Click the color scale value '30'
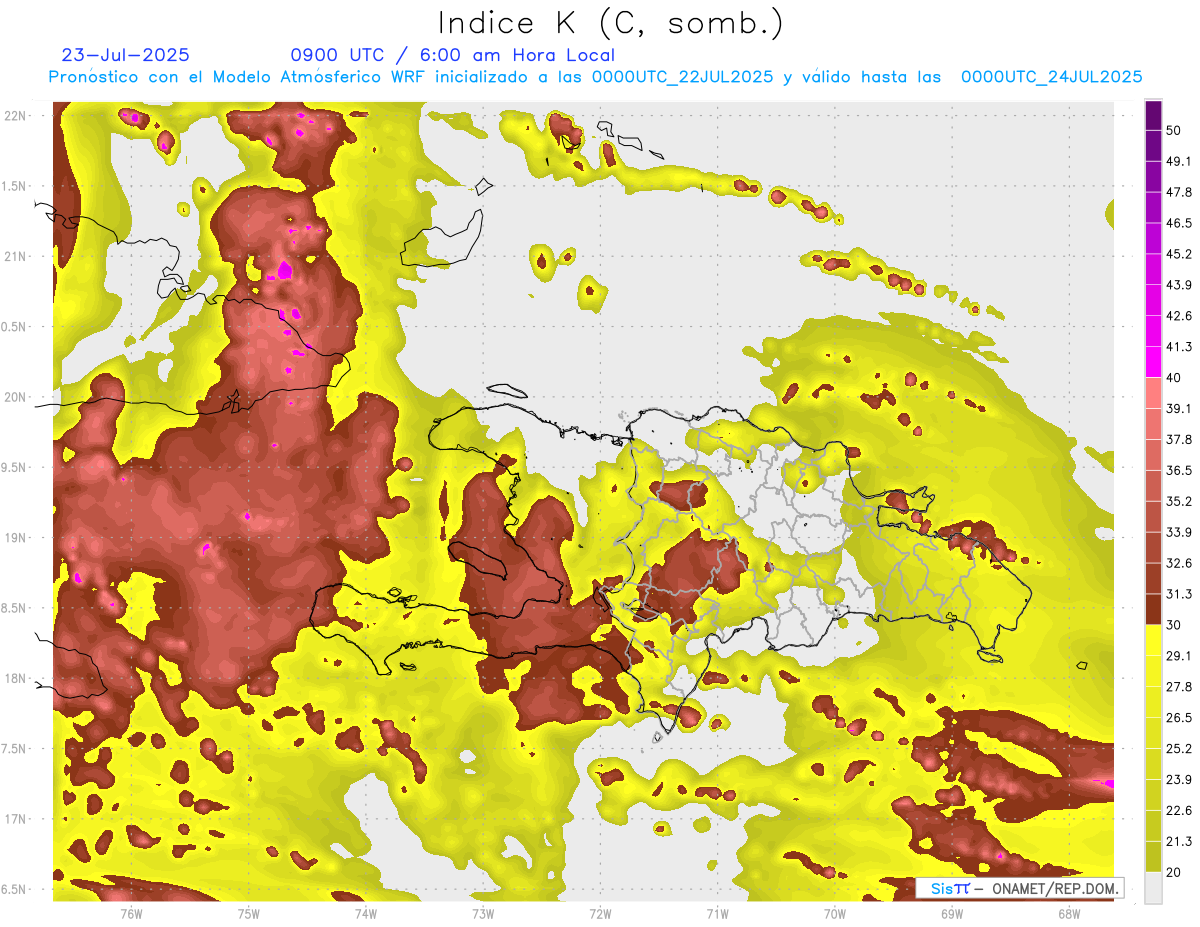This screenshot has height=927, width=1200. [1174, 625]
